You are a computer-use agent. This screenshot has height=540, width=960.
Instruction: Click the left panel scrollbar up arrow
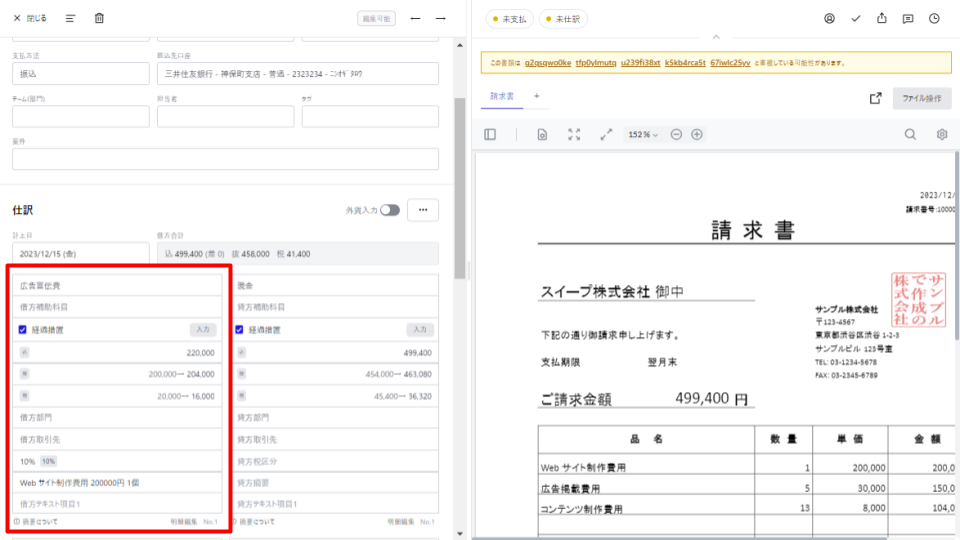(460, 45)
